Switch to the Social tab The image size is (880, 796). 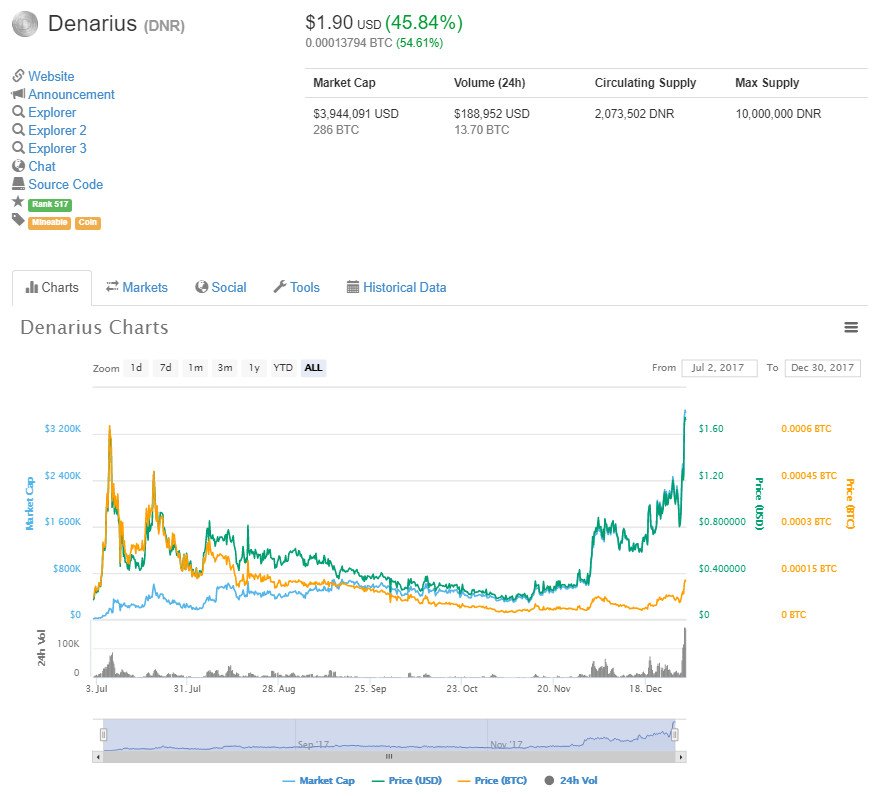point(221,287)
